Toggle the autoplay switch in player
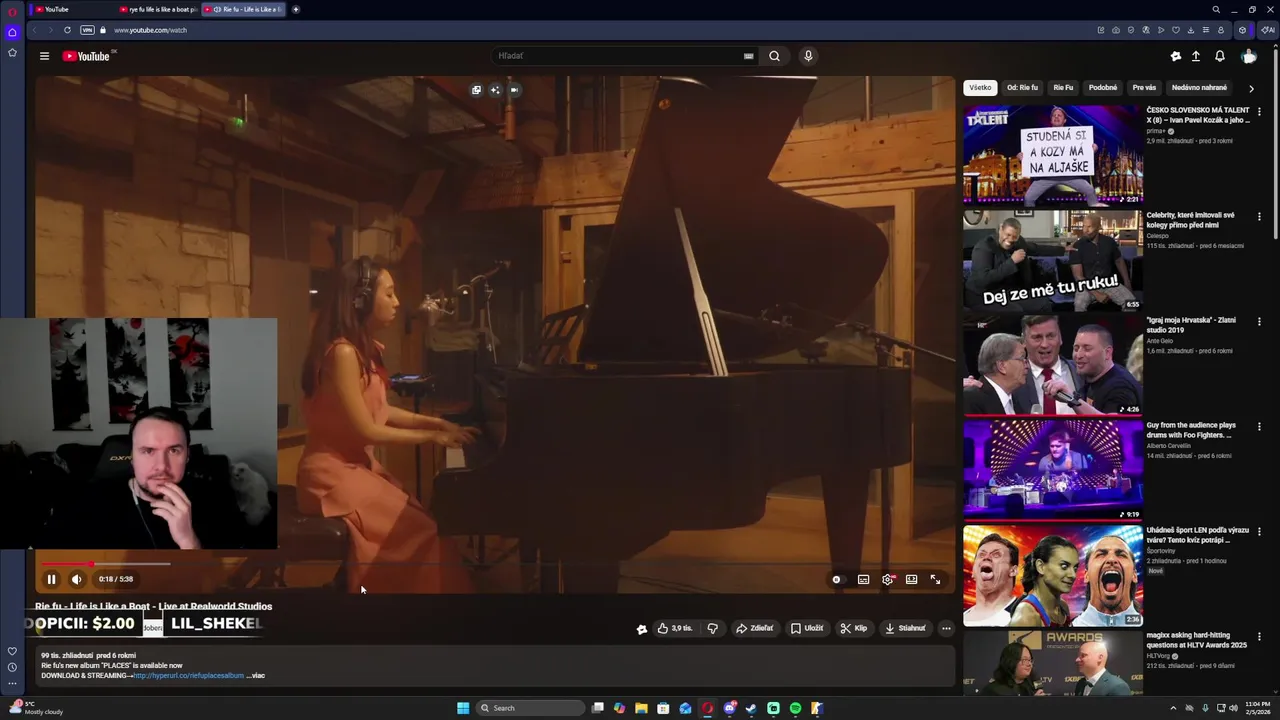The height and width of the screenshot is (720, 1280). pos(837,579)
